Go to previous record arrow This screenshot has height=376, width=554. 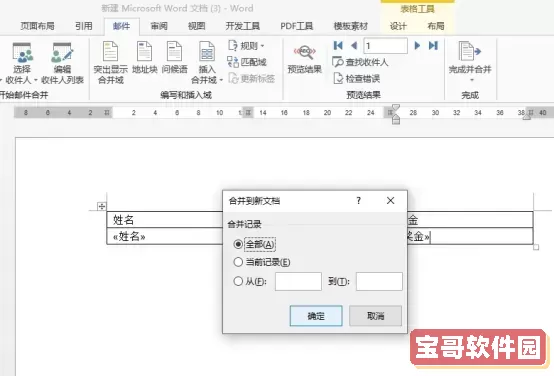pos(354,46)
